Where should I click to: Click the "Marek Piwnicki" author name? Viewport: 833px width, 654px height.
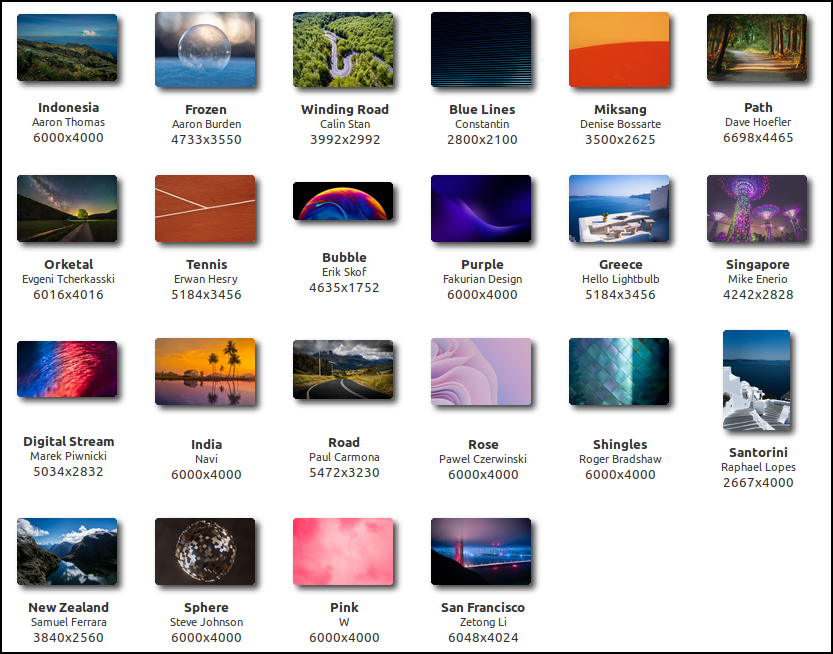69,456
